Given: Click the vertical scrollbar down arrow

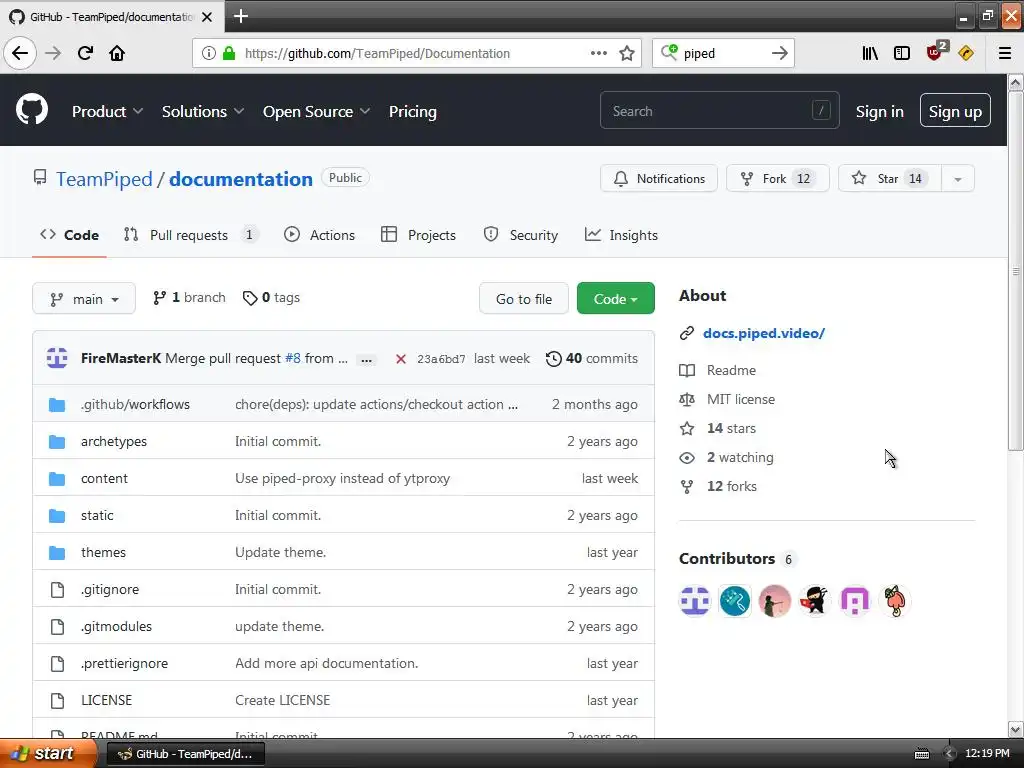Looking at the screenshot, I should pyautogui.click(x=1016, y=729).
